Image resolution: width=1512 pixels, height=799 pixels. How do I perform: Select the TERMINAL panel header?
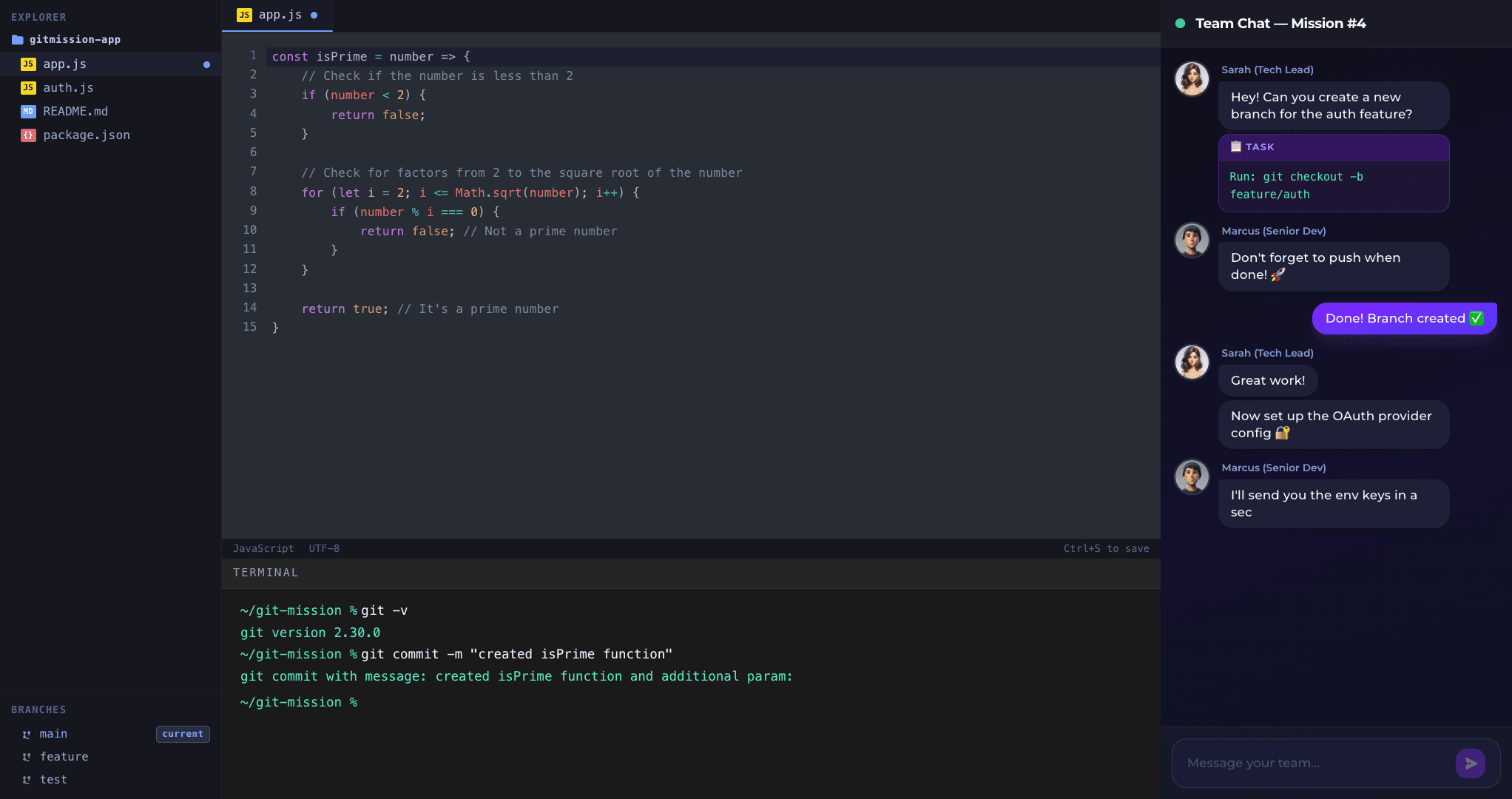click(x=266, y=573)
